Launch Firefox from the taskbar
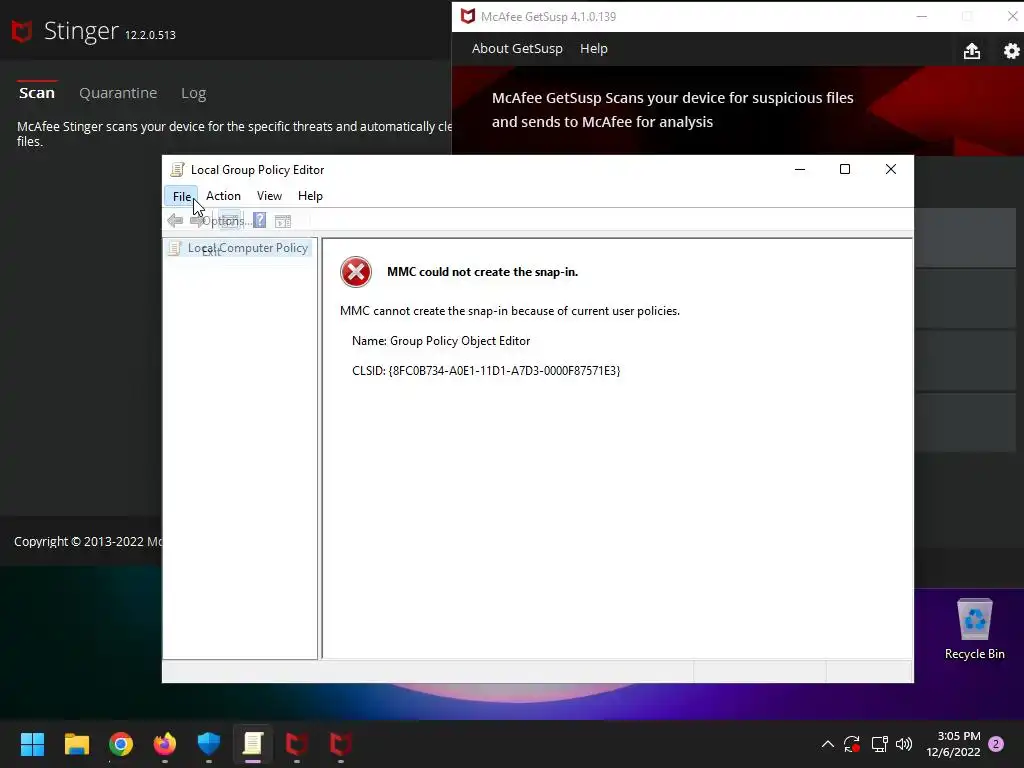Screen dimensions: 1024x768 point(165,744)
